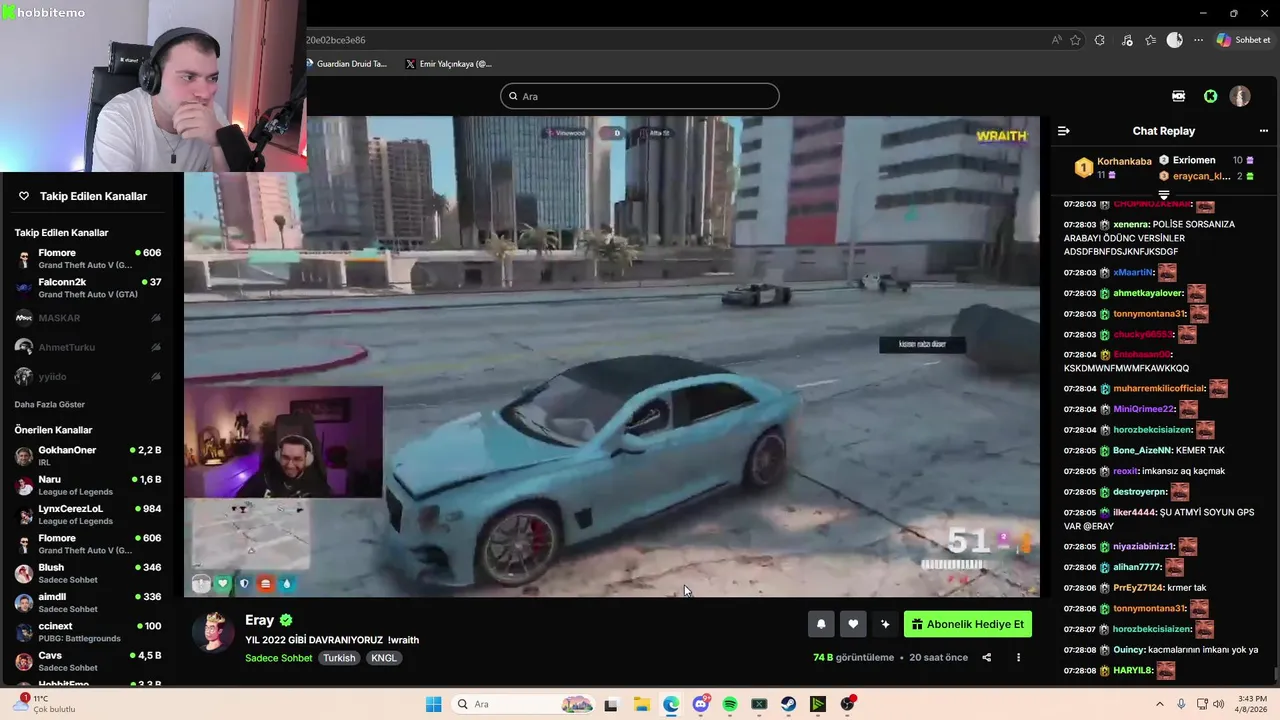
Task: Click the sparkle icon beside the heart
Action: pos(885,624)
